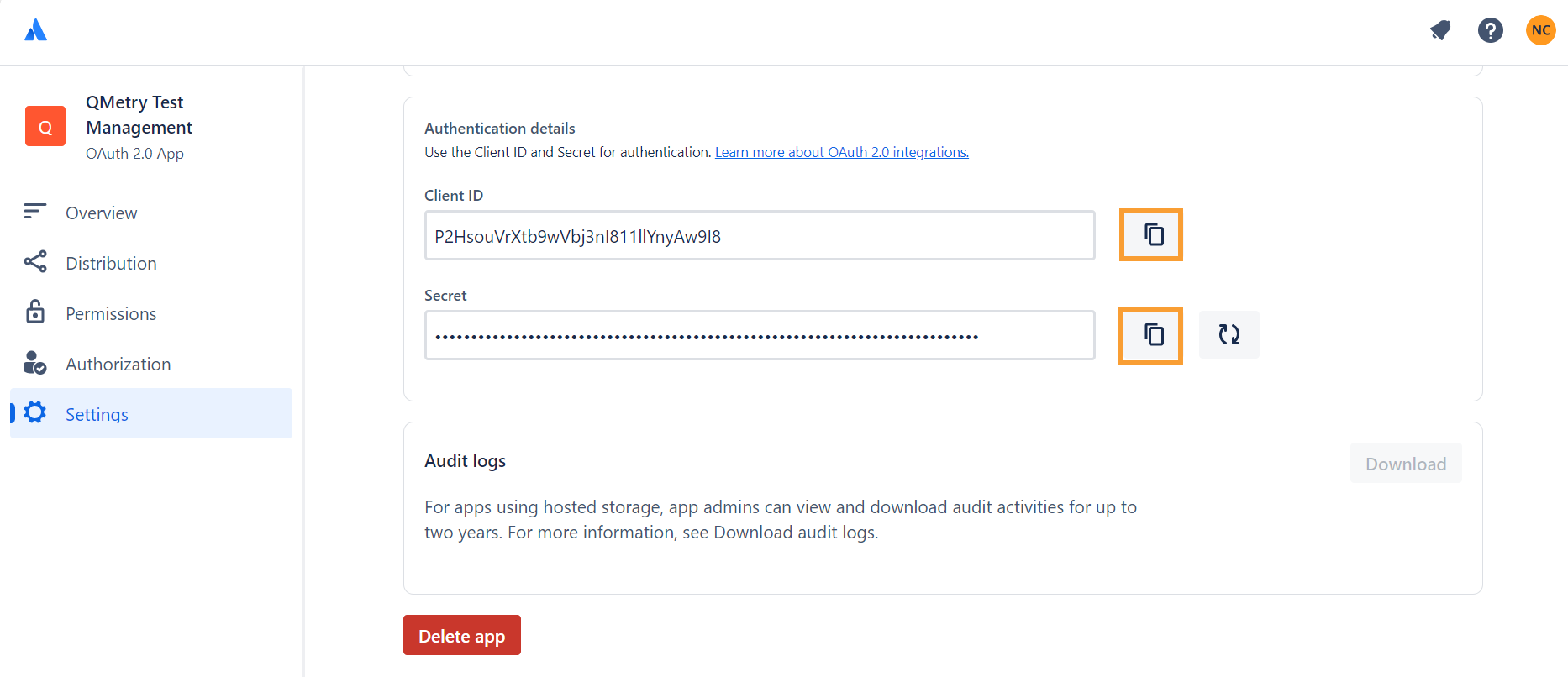Click the QMetry Test Management app title
This screenshot has height=677, width=1568.
pyautogui.click(x=139, y=114)
